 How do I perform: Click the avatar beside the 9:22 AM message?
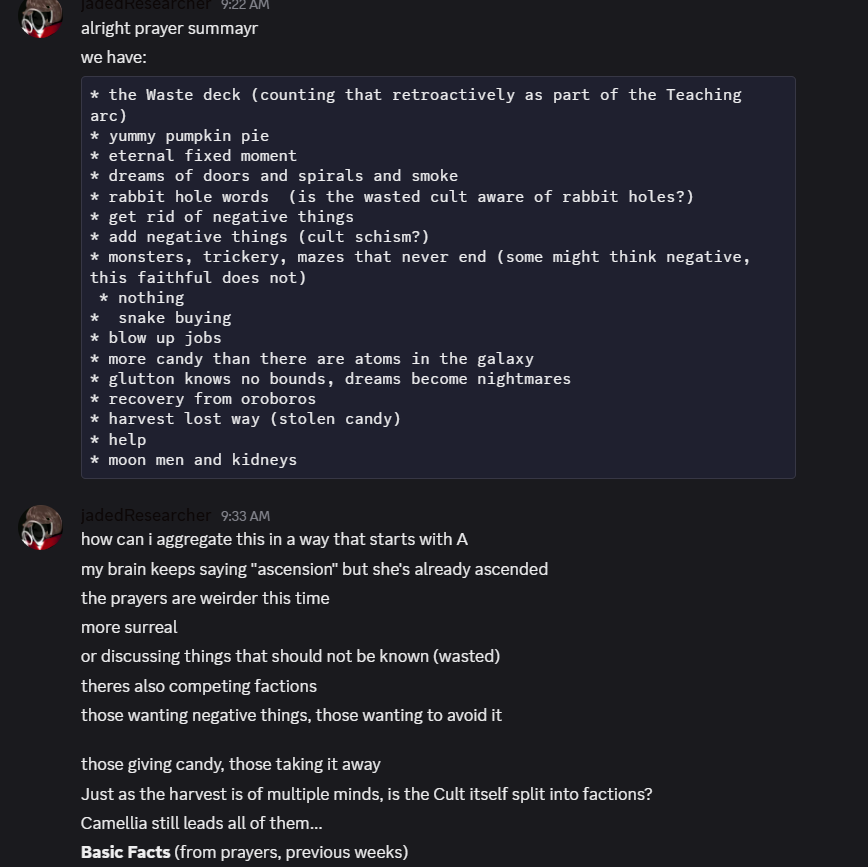click(x=41, y=20)
